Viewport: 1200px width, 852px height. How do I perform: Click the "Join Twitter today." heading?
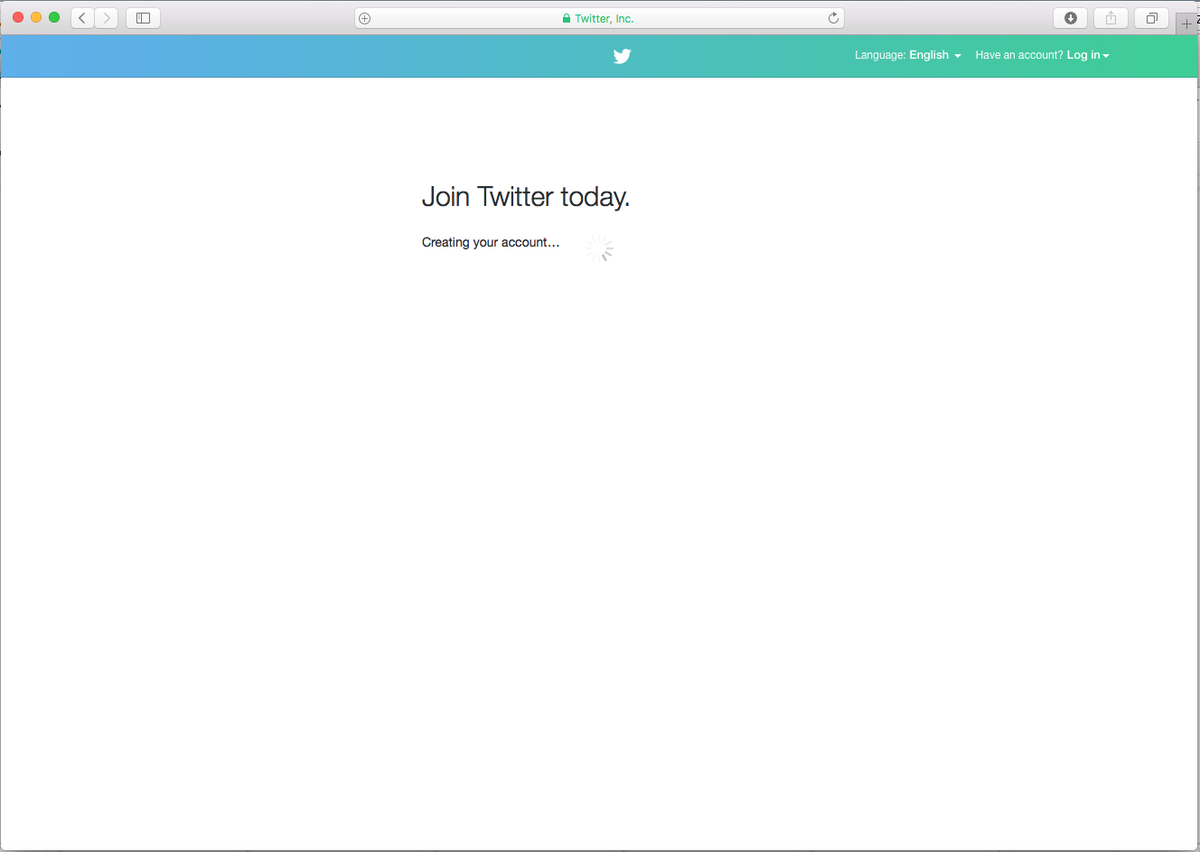pos(526,197)
